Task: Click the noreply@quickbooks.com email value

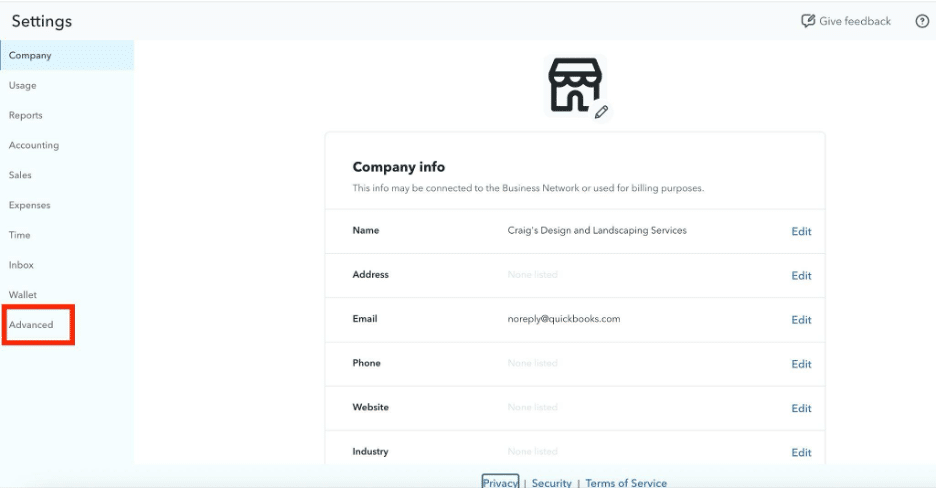Action: (x=564, y=319)
